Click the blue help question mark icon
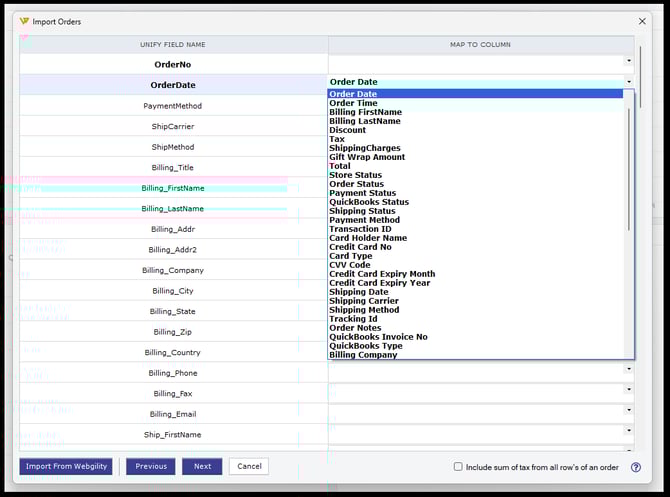The width and height of the screenshot is (670, 497). coord(635,467)
